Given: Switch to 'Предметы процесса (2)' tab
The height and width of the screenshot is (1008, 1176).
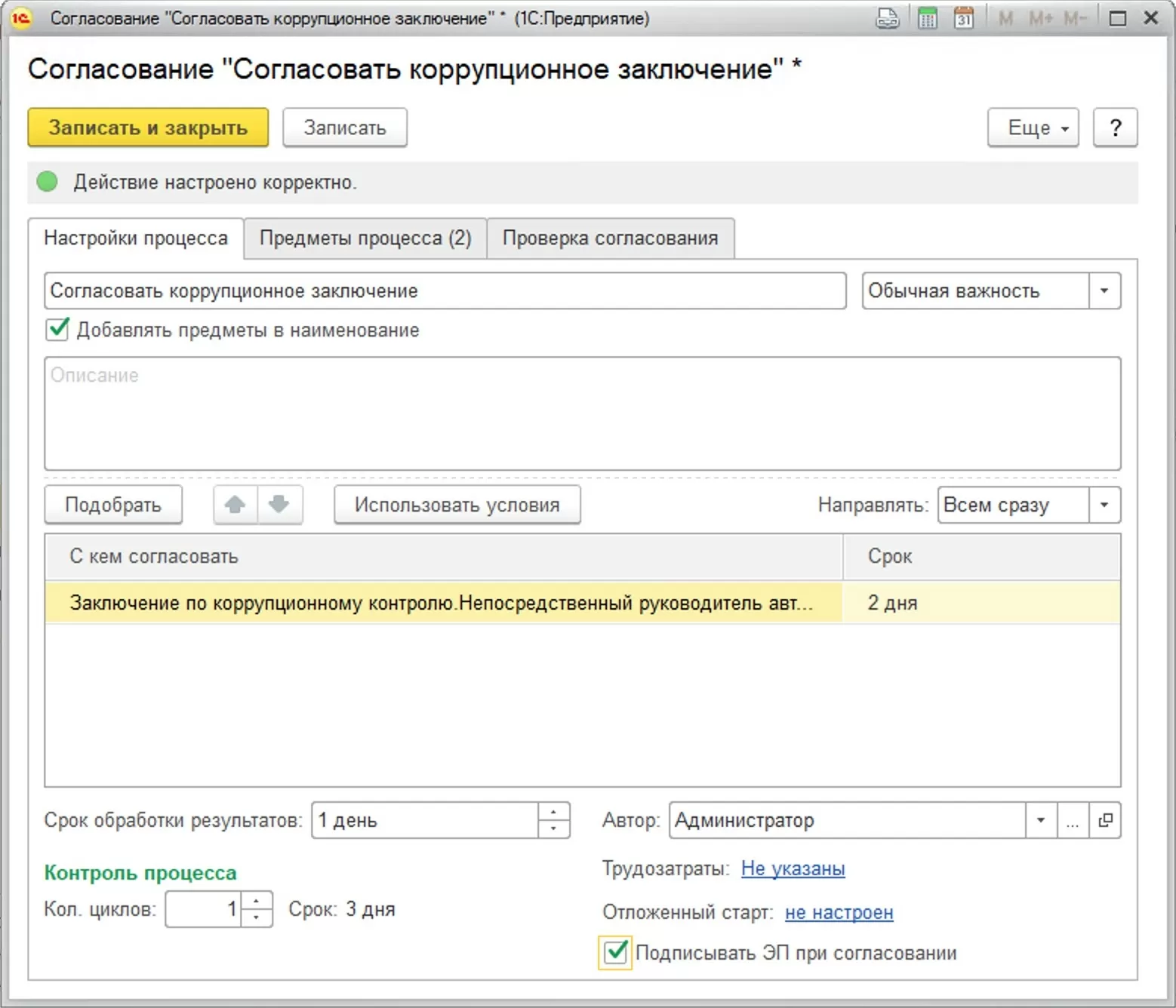Looking at the screenshot, I should pyautogui.click(x=365, y=238).
